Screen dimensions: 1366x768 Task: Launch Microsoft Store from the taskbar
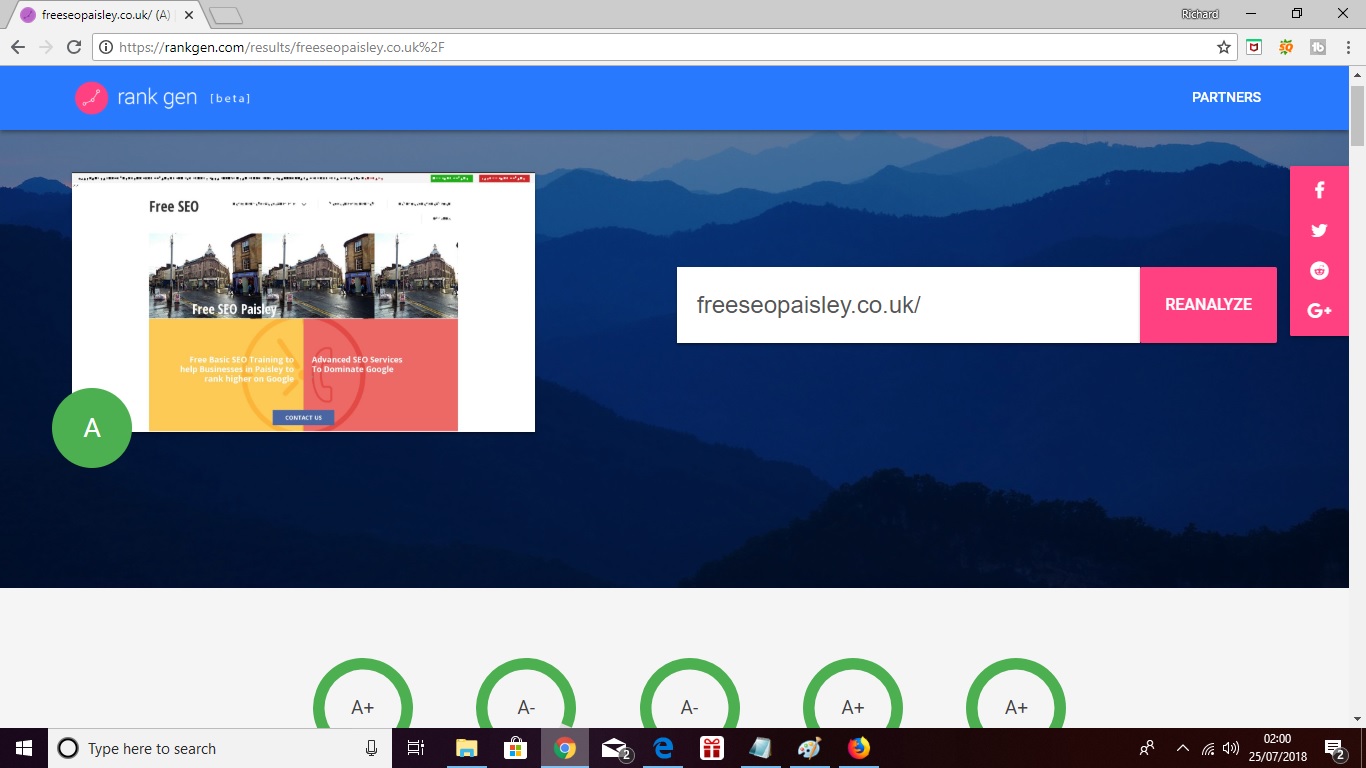pos(516,748)
